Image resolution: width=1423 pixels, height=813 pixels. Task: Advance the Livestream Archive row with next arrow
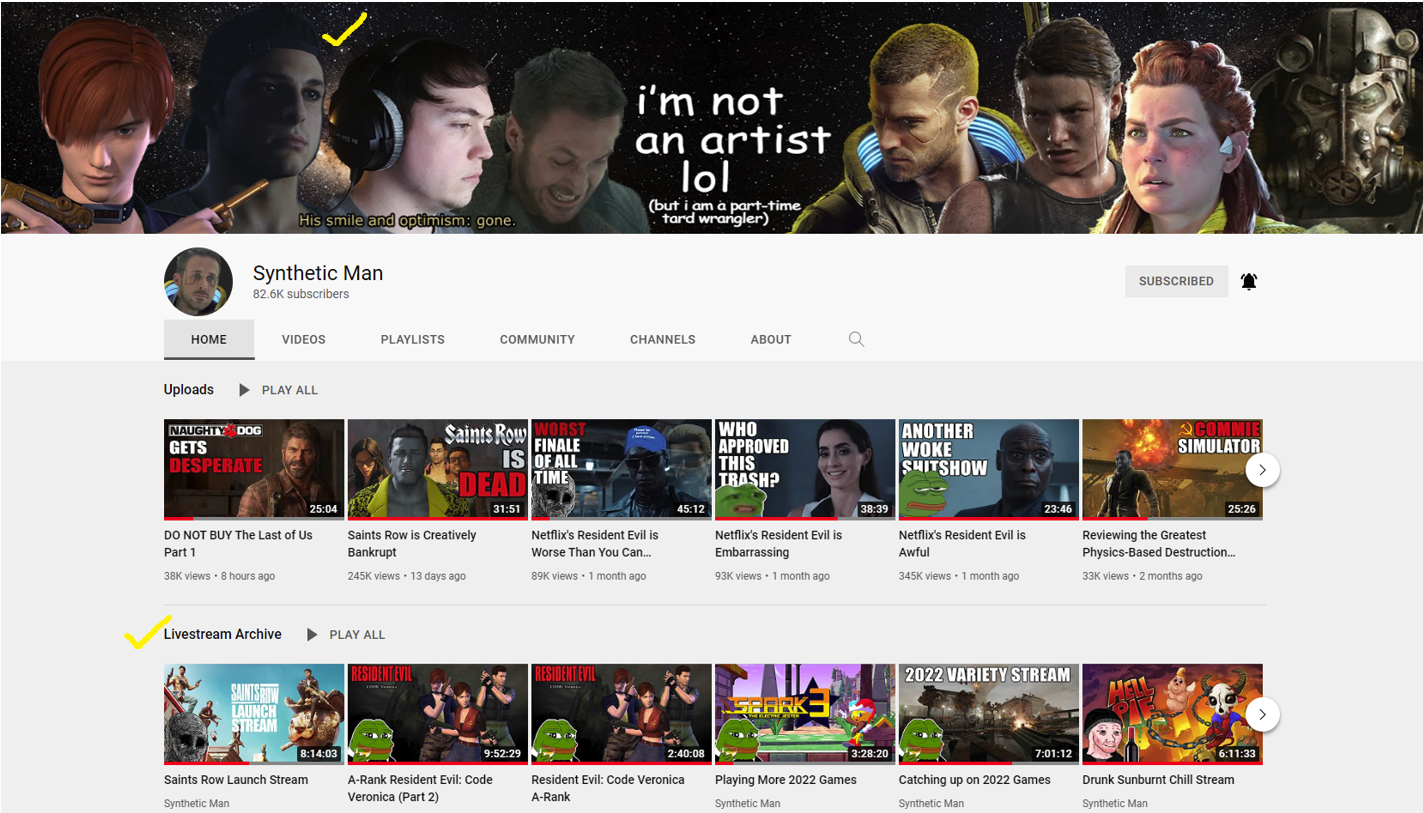point(1262,714)
